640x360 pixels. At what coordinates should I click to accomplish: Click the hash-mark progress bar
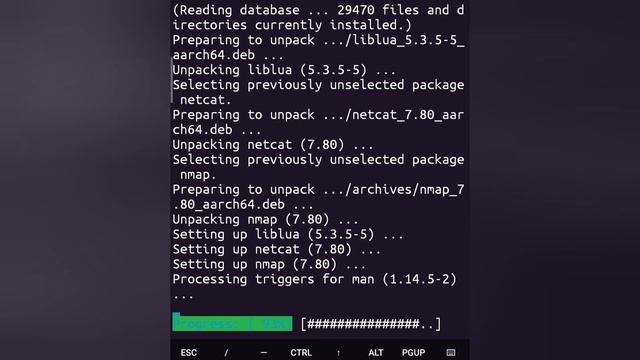pyautogui.click(x=371, y=324)
